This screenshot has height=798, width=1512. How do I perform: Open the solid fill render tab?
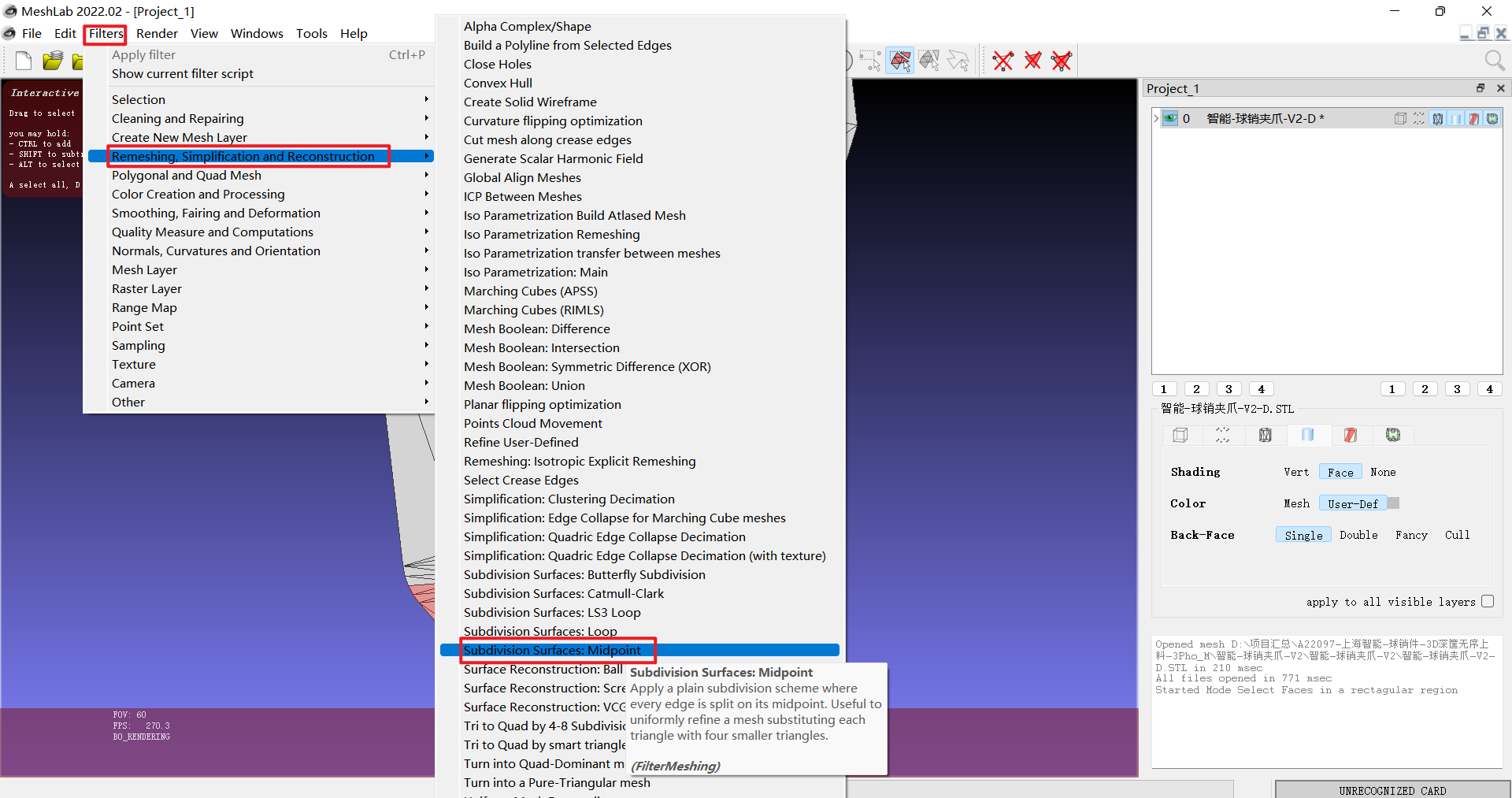click(x=1308, y=435)
